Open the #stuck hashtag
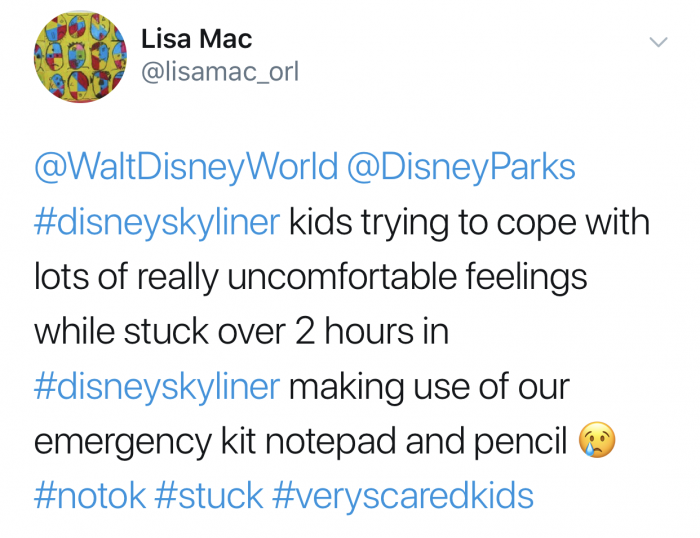700x538 pixels. [208, 496]
